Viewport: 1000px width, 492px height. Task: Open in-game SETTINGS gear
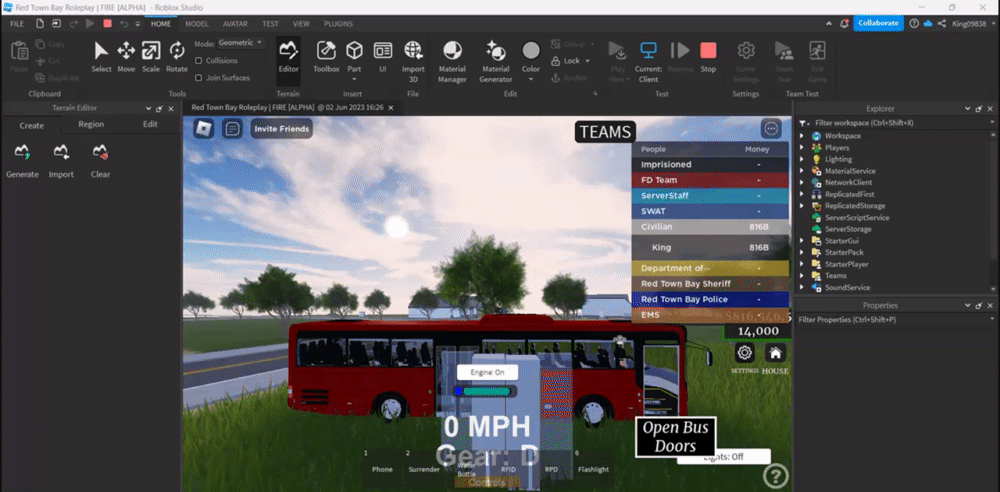pyautogui.click(x=744, y=353)
